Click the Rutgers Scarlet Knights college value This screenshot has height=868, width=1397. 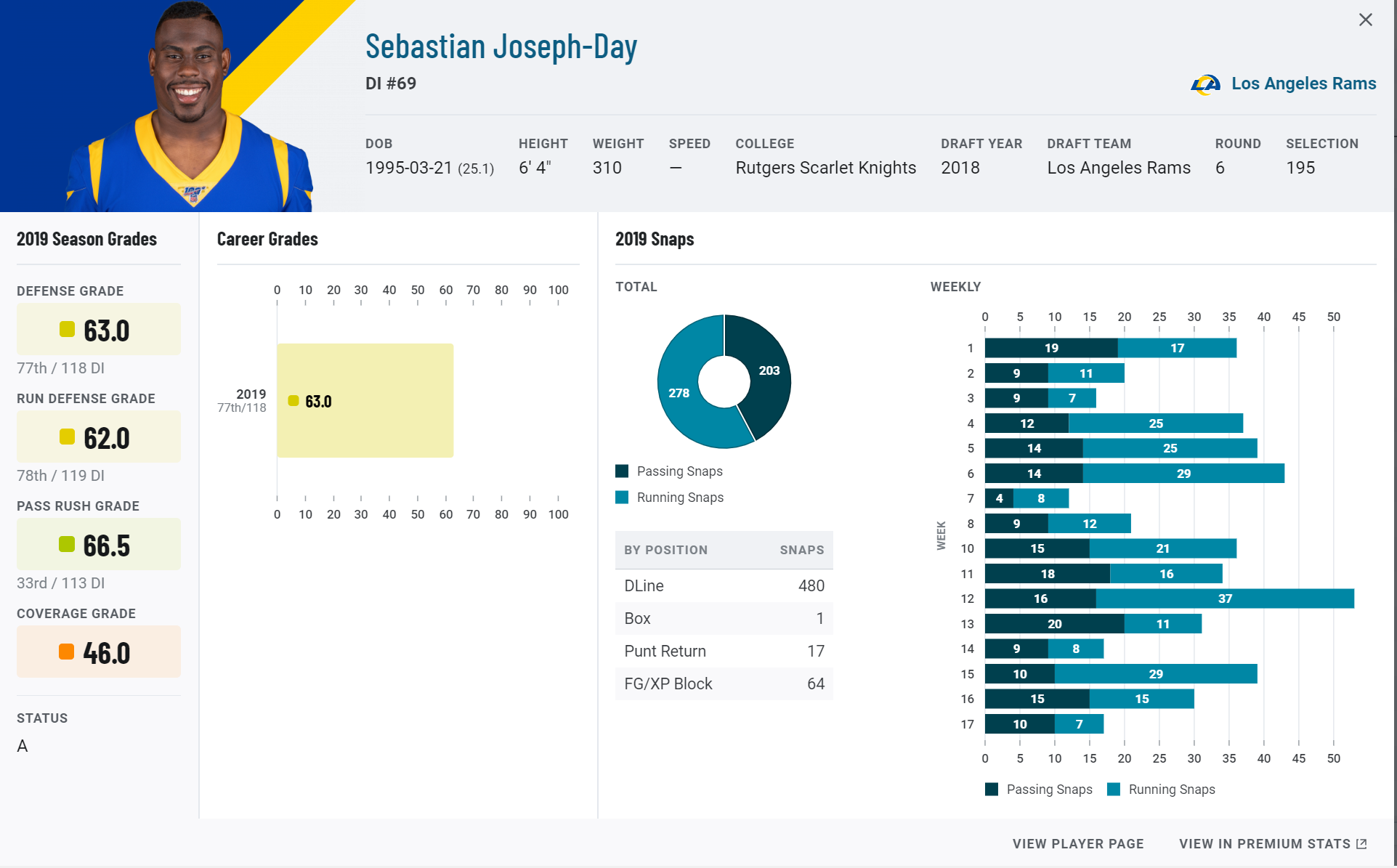(826, 168)
